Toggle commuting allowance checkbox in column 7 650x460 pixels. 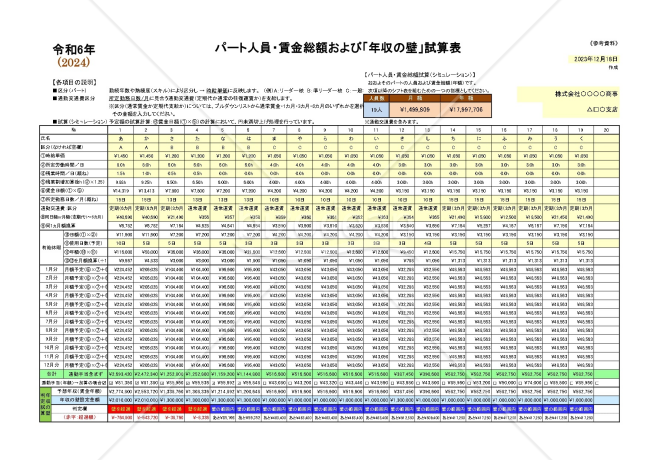tap(264, 383)
